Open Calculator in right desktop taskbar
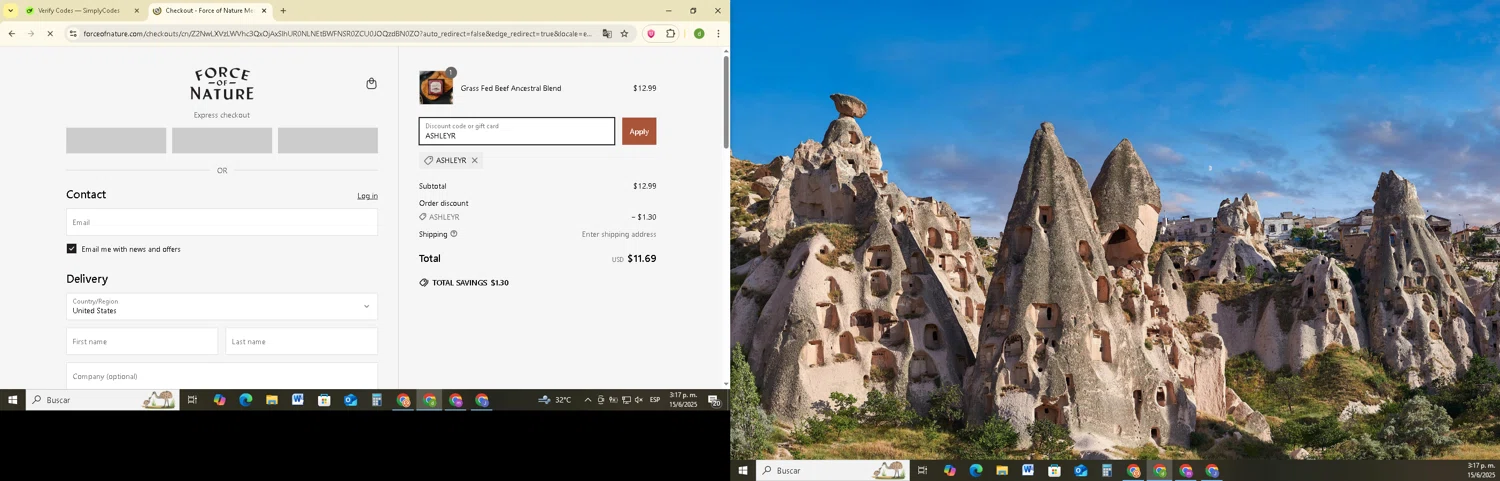 (1107, 470)
